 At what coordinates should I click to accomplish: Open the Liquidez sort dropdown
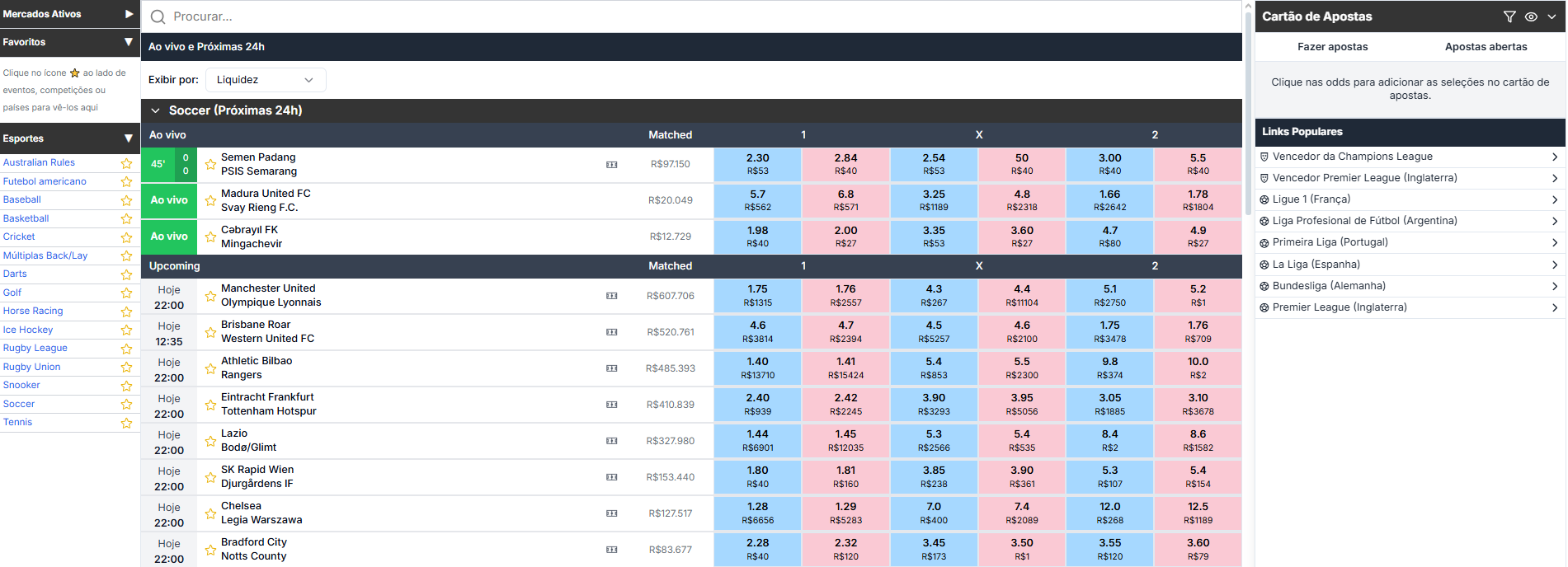(x=266, y=80)
